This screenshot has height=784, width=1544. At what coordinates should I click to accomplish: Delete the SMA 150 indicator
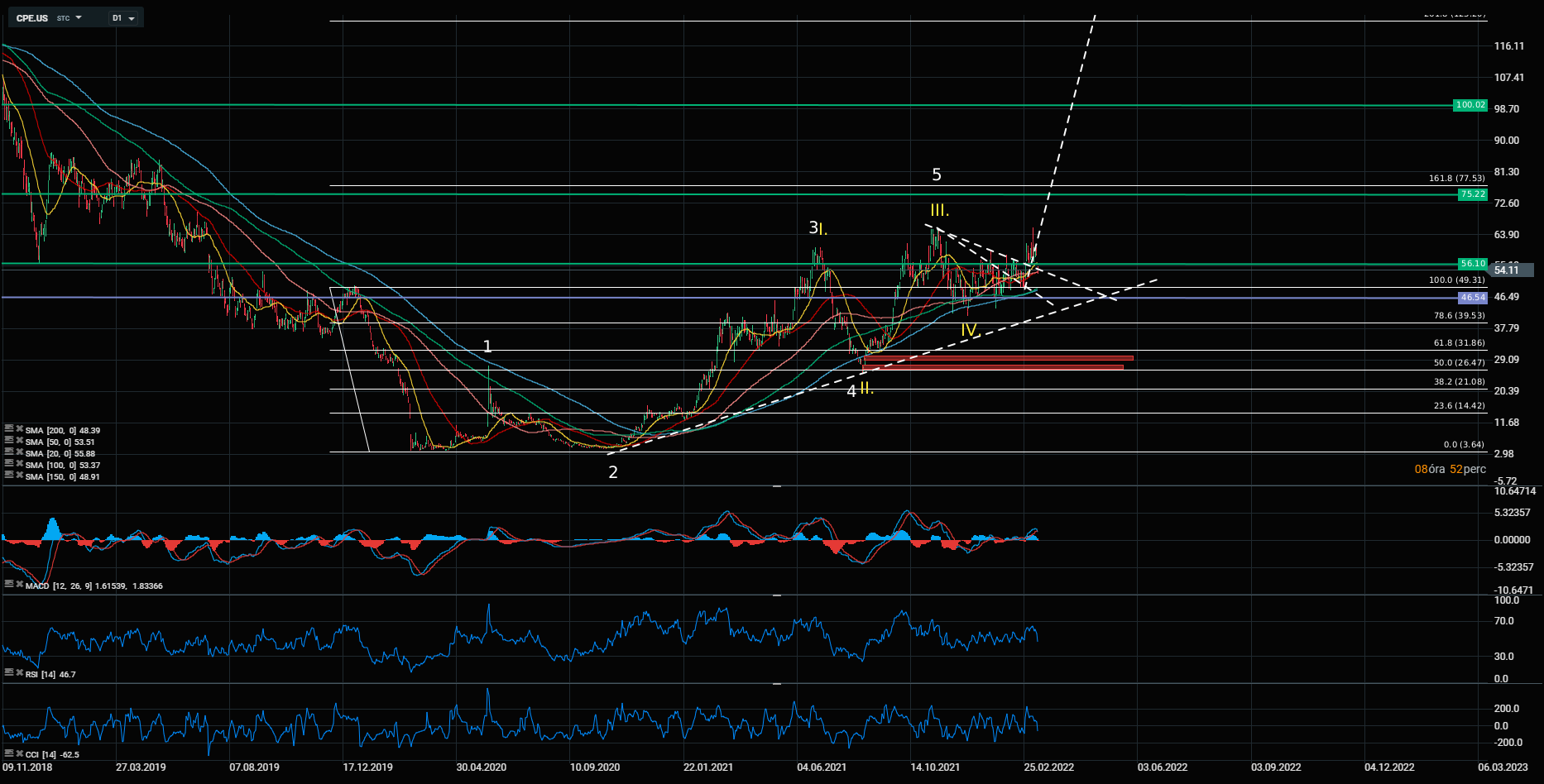[19, 476]
